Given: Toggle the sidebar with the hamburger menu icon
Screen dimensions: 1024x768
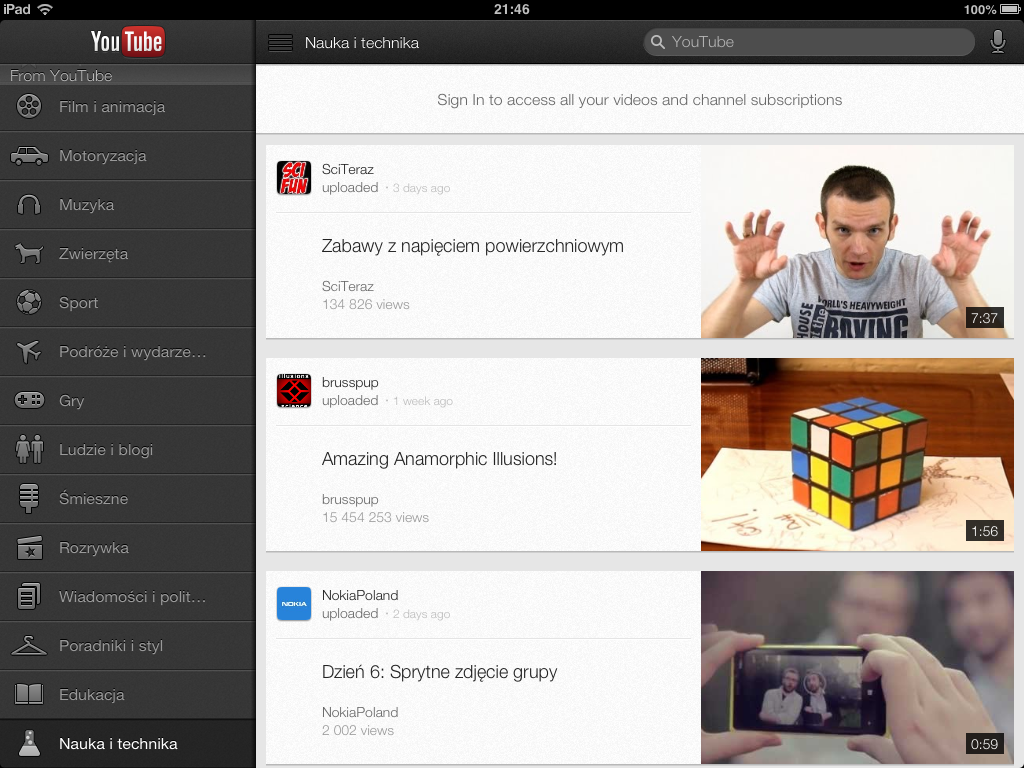Looking at the screenshot, I should [x=281, y=43].
